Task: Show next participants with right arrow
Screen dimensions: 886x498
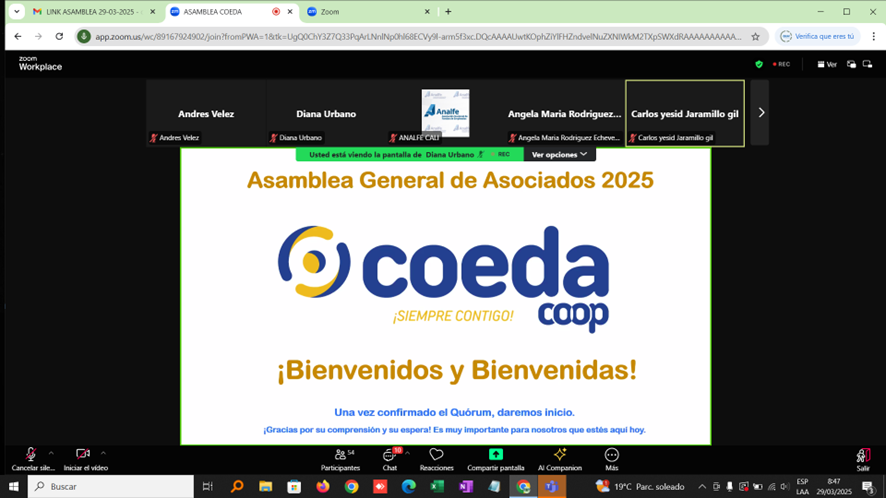Action: pos(761,113)
